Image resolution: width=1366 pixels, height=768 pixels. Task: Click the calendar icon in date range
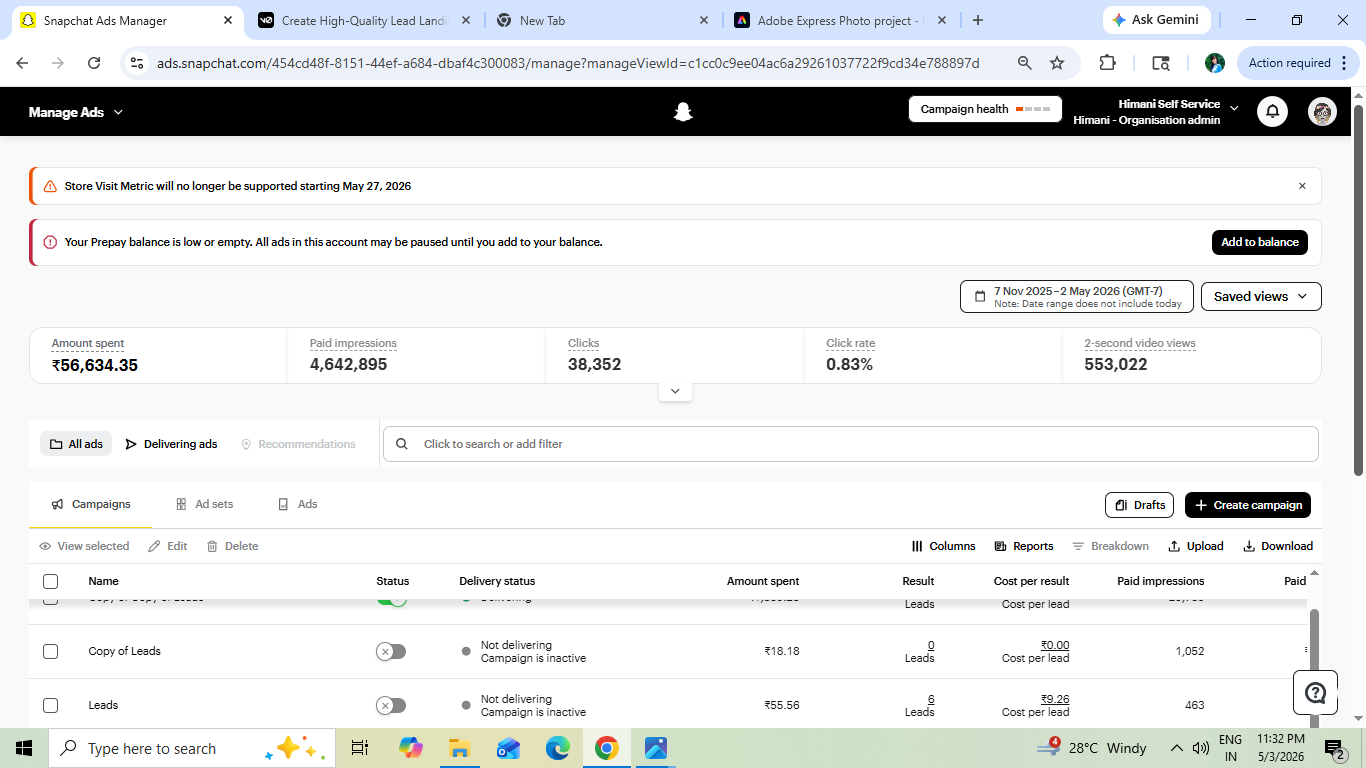[x=980, y=297]
